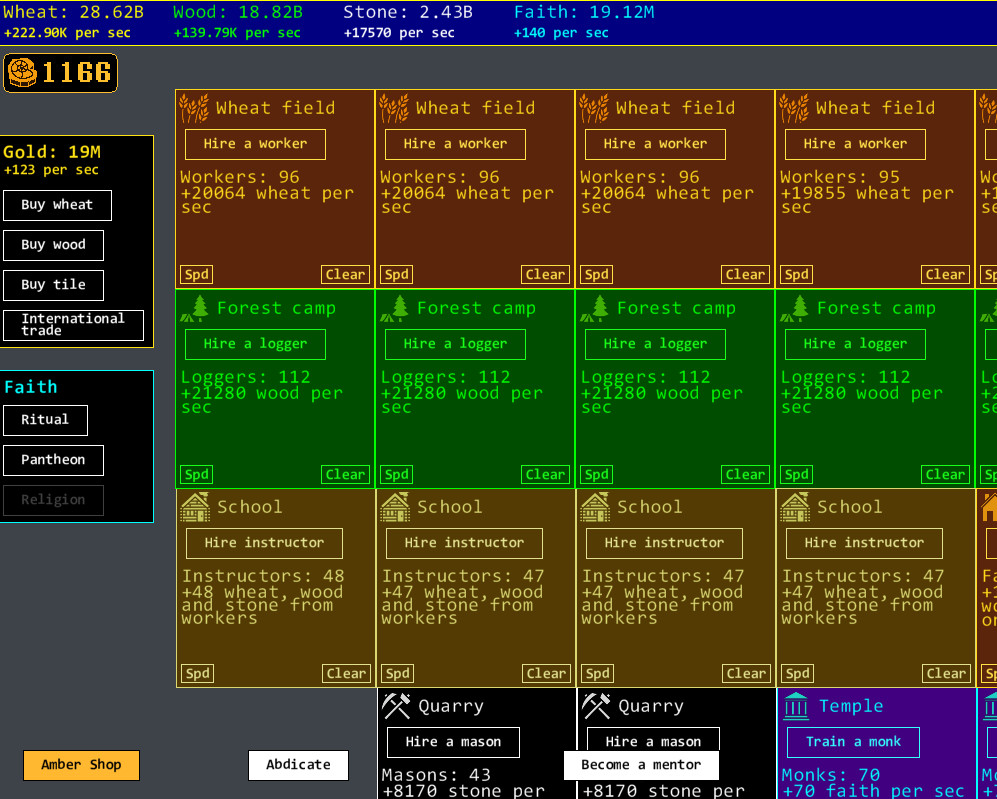Click the temple pillars icon on the Temple

pos(795,705)
